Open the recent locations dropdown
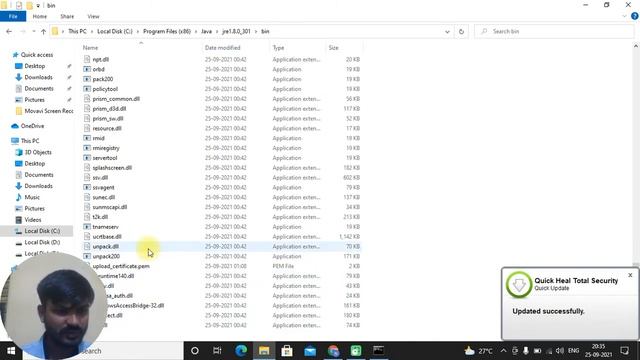 (x=33, y=31)
